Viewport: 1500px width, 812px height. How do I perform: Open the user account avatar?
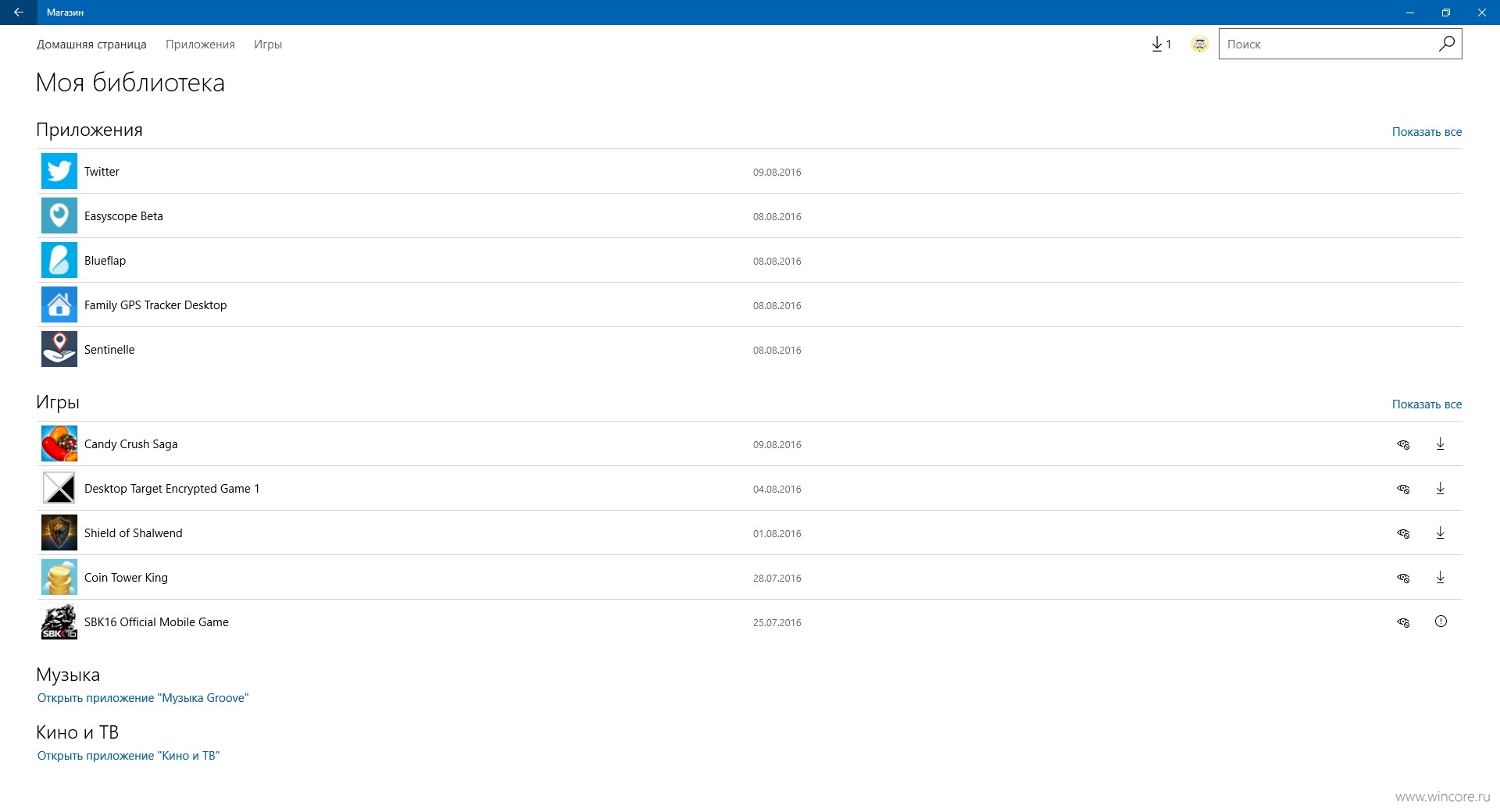(x=1200, y=45)
